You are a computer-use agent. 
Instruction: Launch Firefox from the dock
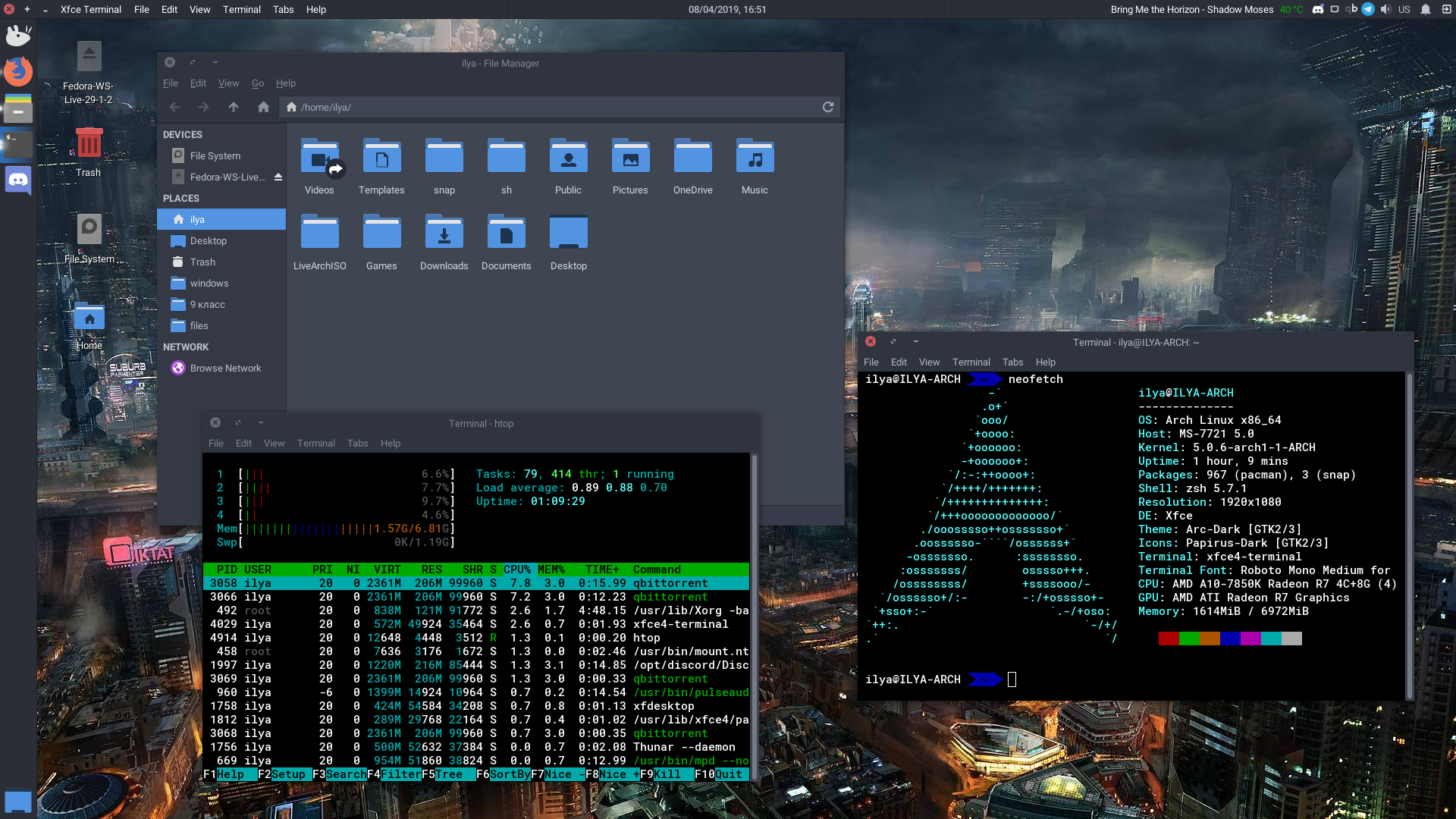click(18, 72)
